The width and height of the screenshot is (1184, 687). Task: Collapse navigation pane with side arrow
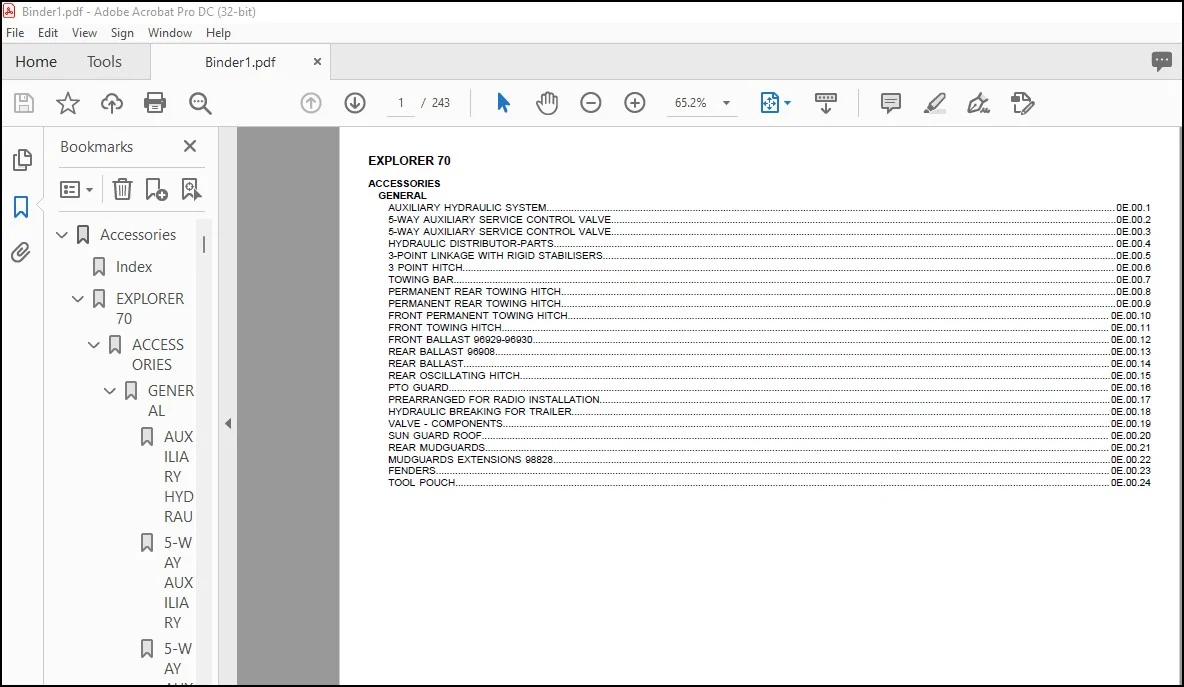tap(228, 424)
